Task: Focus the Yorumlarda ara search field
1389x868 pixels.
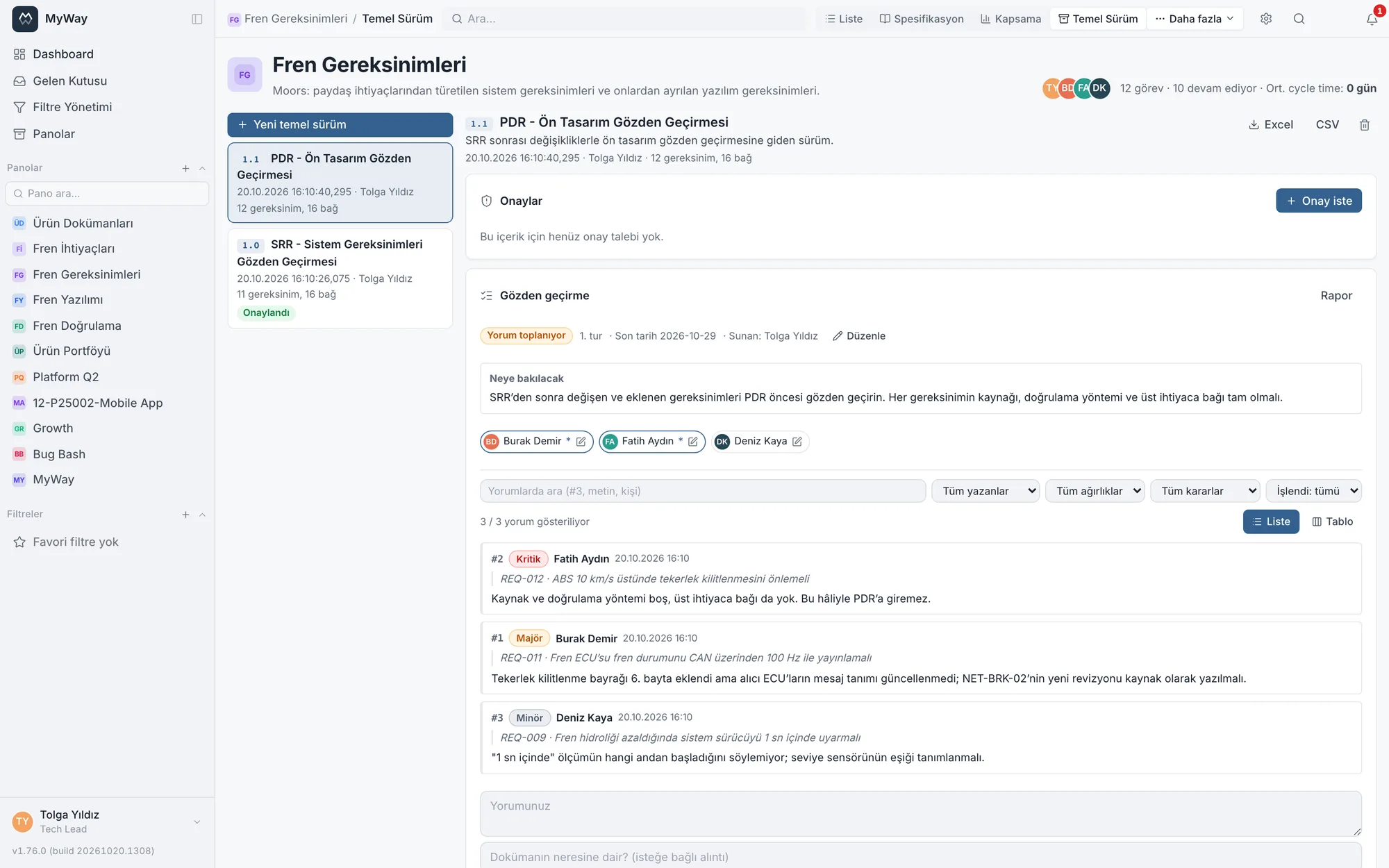Action: pos(703,491)
